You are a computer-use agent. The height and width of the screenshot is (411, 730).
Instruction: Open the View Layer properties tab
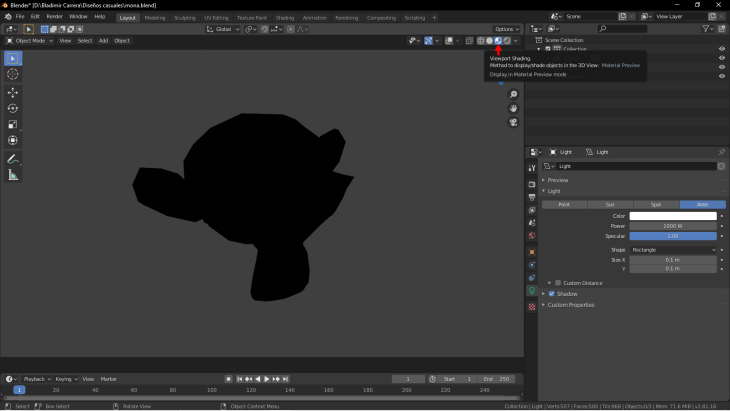532,210
